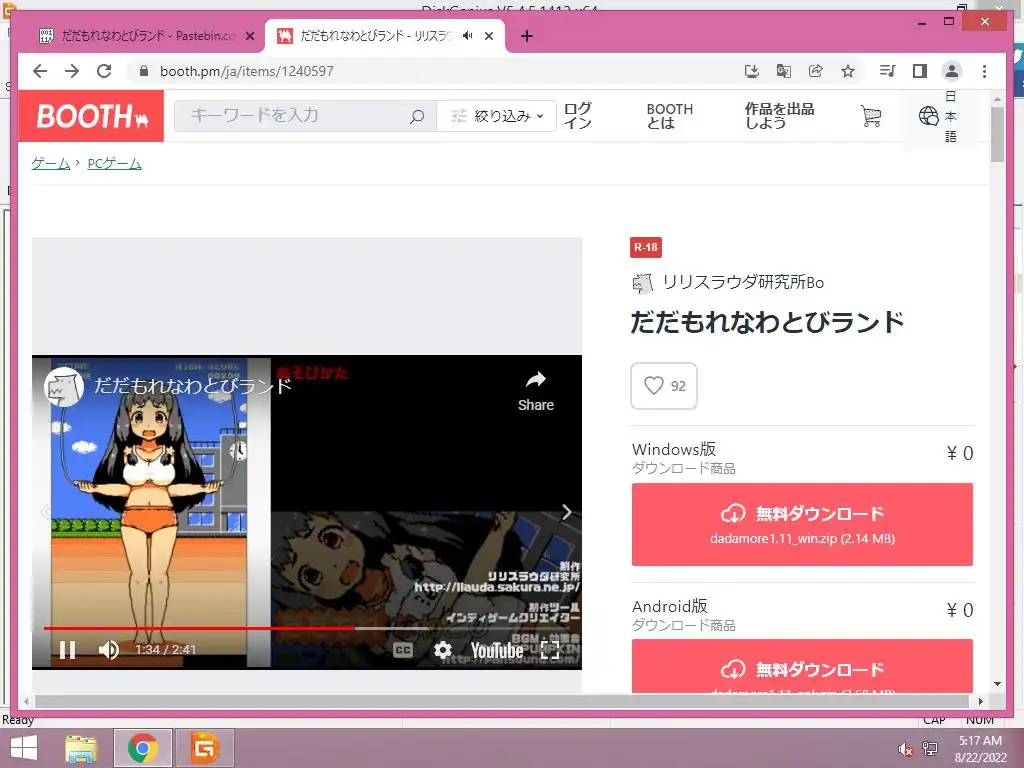Open the 絞り込み filter dropdown
The height and width of the screenshot is (768, 1024).
[496, 116]
